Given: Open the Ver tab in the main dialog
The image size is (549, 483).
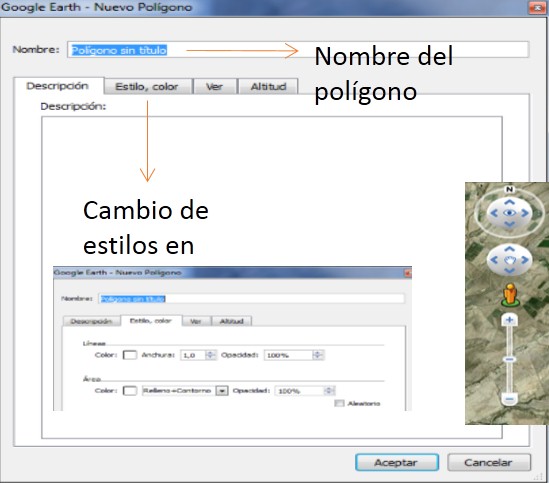Looking at the screenshot, I should pos(214,87).
